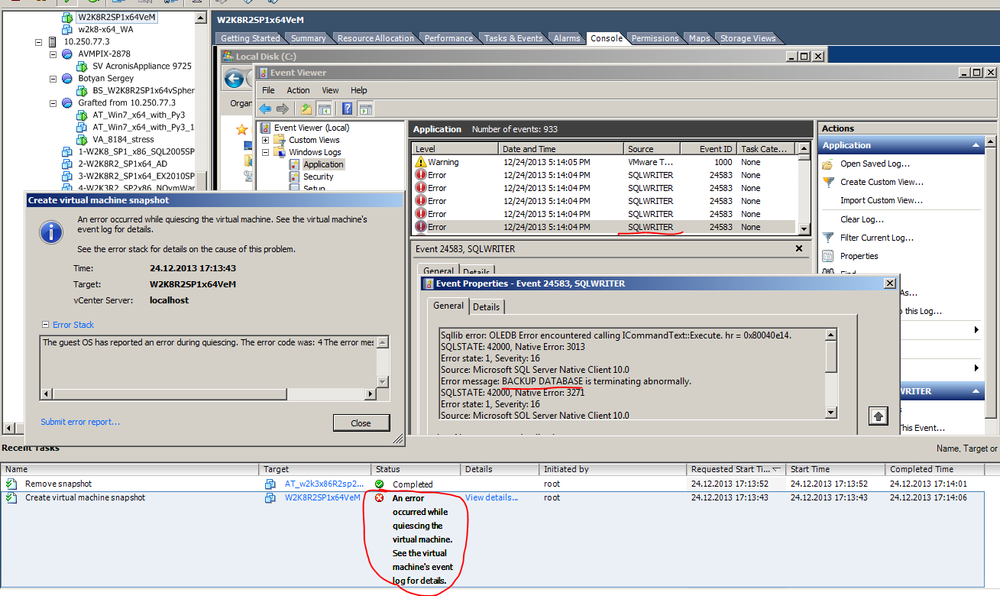The image size is (1000, 596).
Task: Open the Details tab in Event Properties
Action: pyautogui.click(x=486, y=307)
